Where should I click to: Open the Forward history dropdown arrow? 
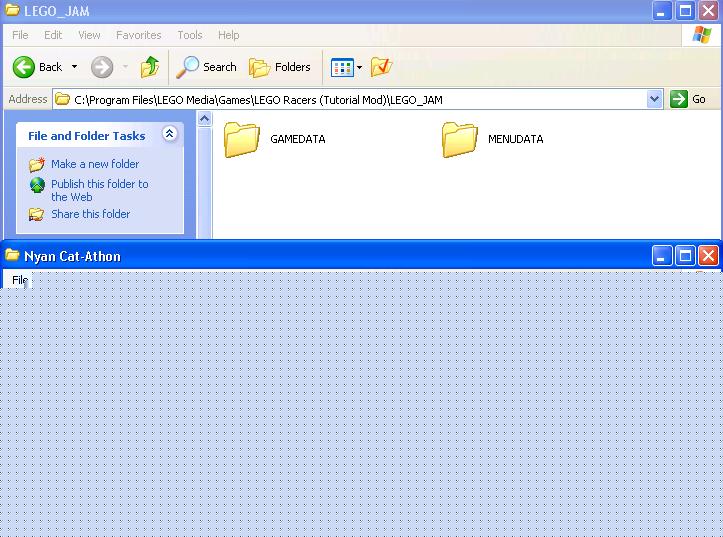click(125, 67)
